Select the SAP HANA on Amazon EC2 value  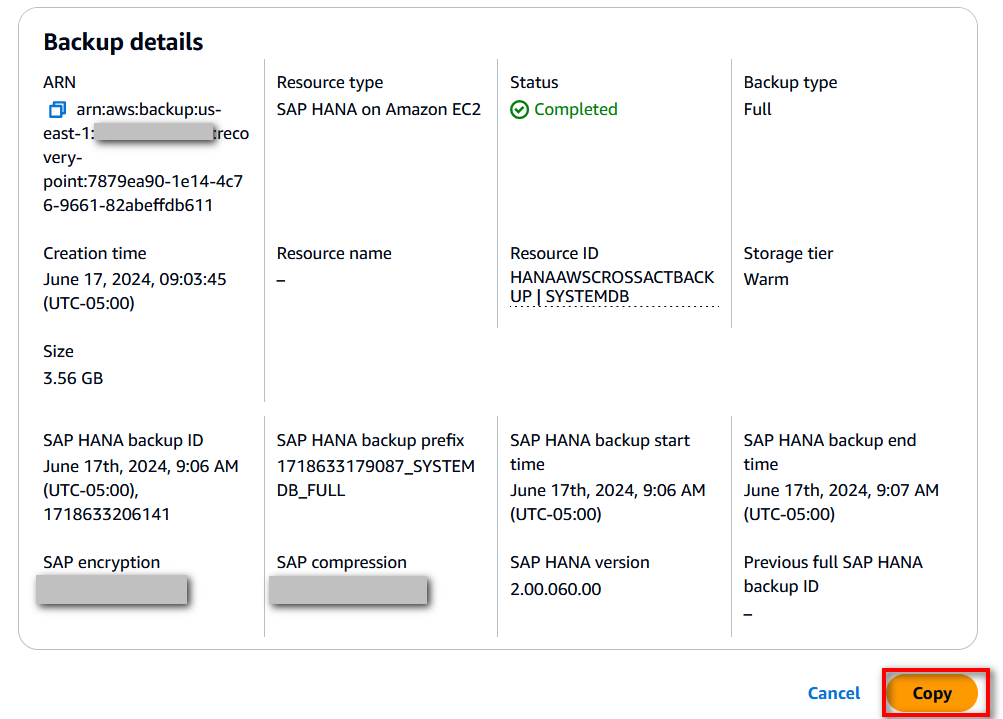tap(378, 109)
